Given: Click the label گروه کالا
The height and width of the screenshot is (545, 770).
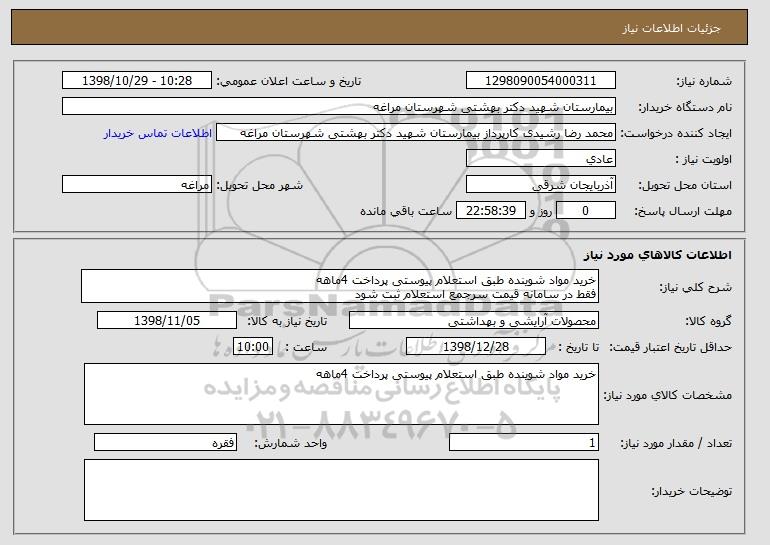Looking at the screenshot, I should (709, 321).
